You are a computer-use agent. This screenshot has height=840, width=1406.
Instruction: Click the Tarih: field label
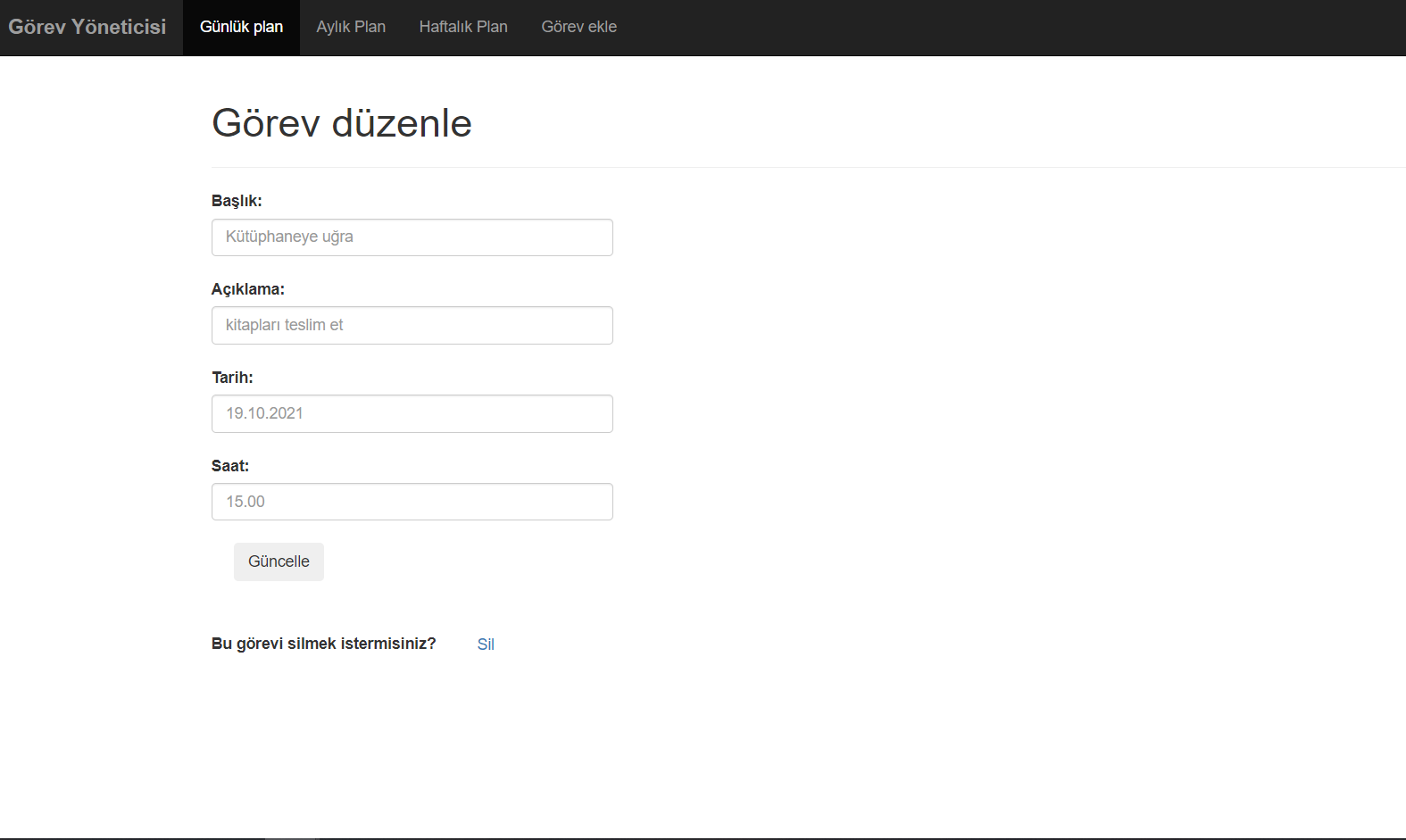[x=232, y=378]
